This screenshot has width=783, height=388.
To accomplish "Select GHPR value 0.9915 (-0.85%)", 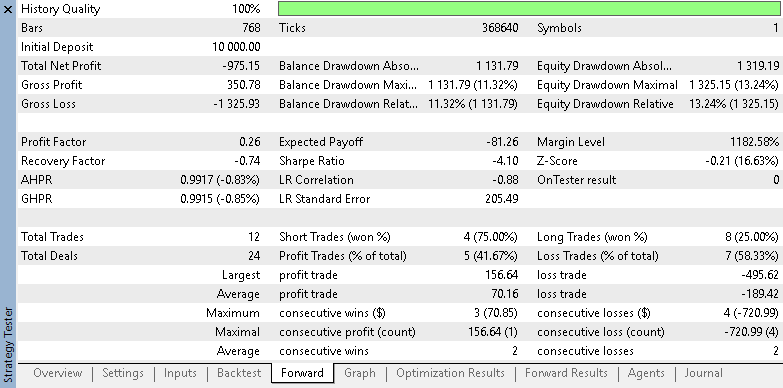I will coord(220,199).
